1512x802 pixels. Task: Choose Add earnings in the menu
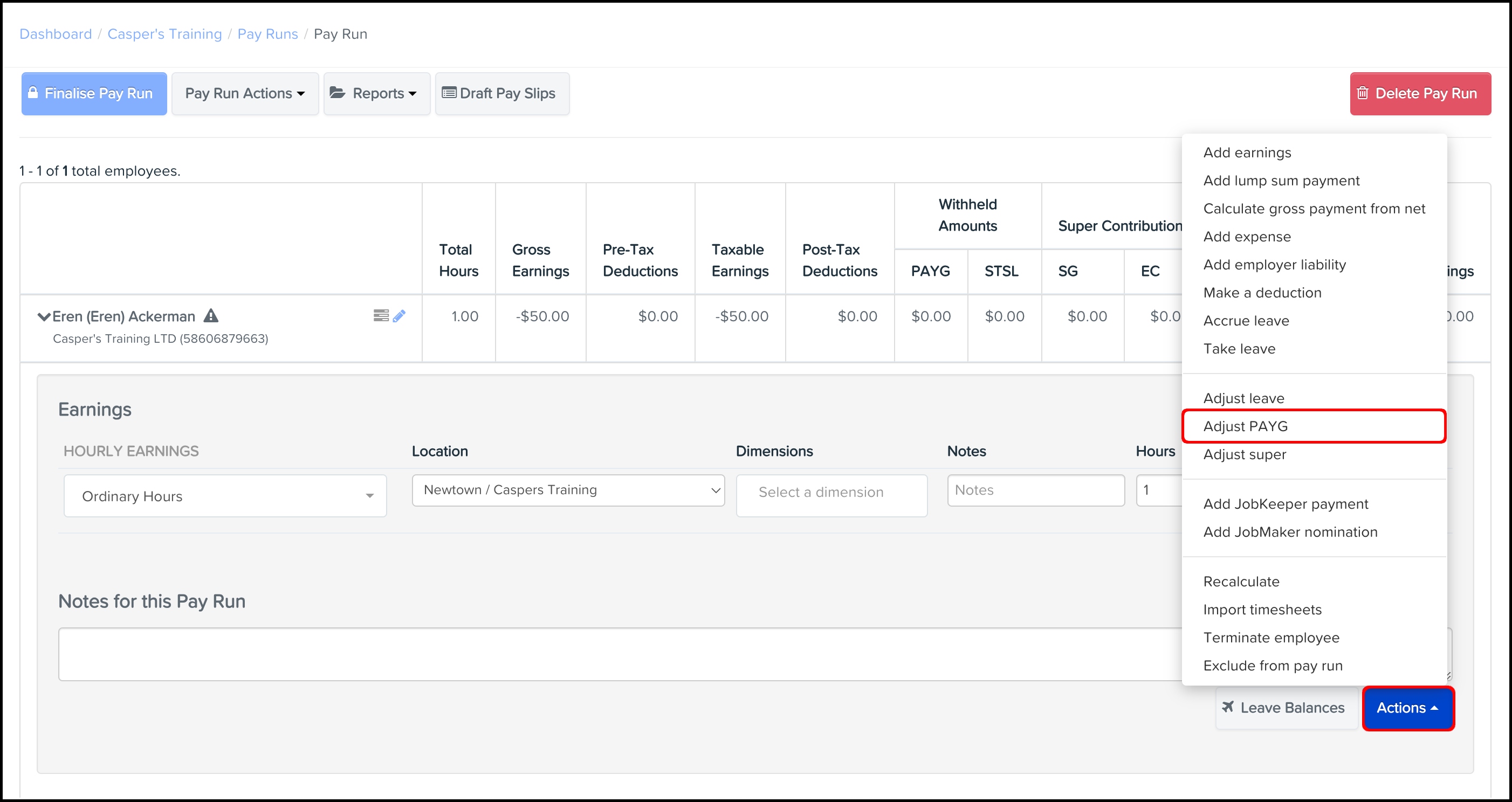click(1247, 153)
